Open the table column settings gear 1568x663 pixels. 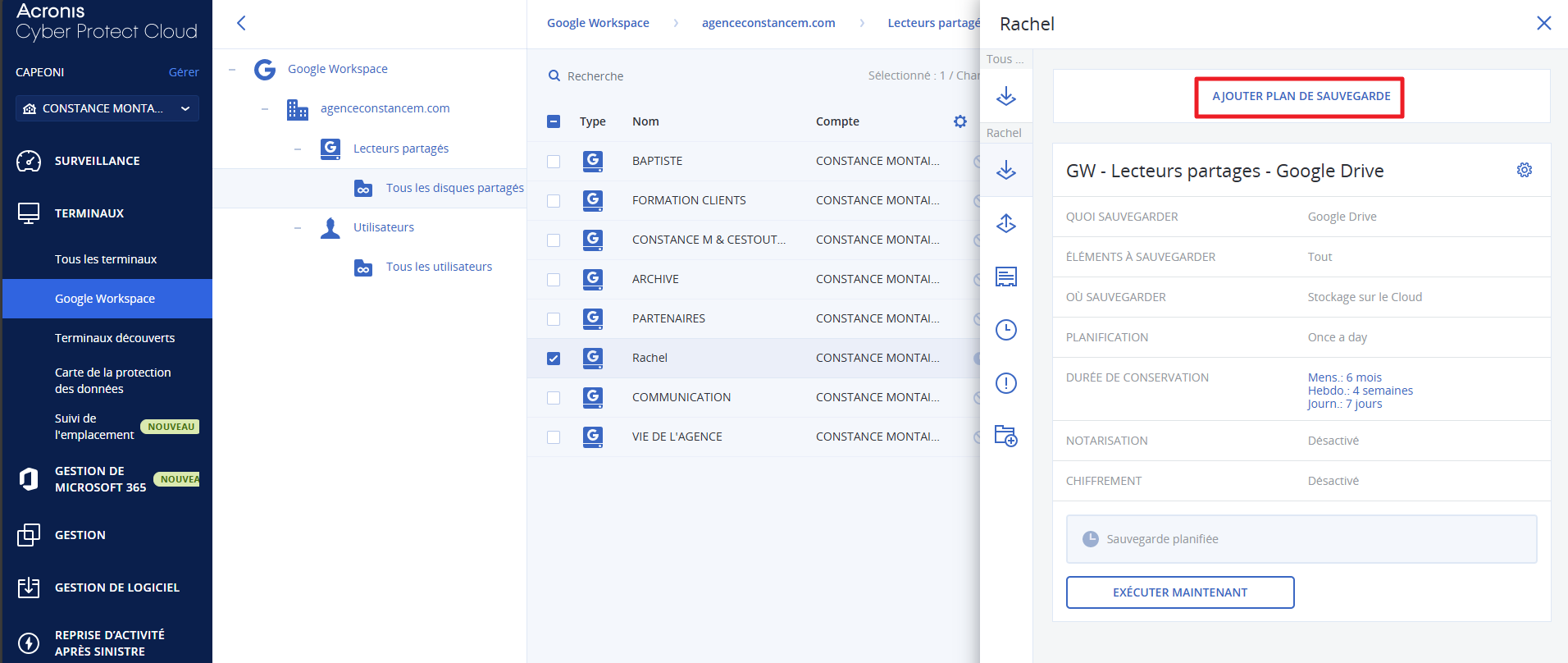(x=960, y=121)
